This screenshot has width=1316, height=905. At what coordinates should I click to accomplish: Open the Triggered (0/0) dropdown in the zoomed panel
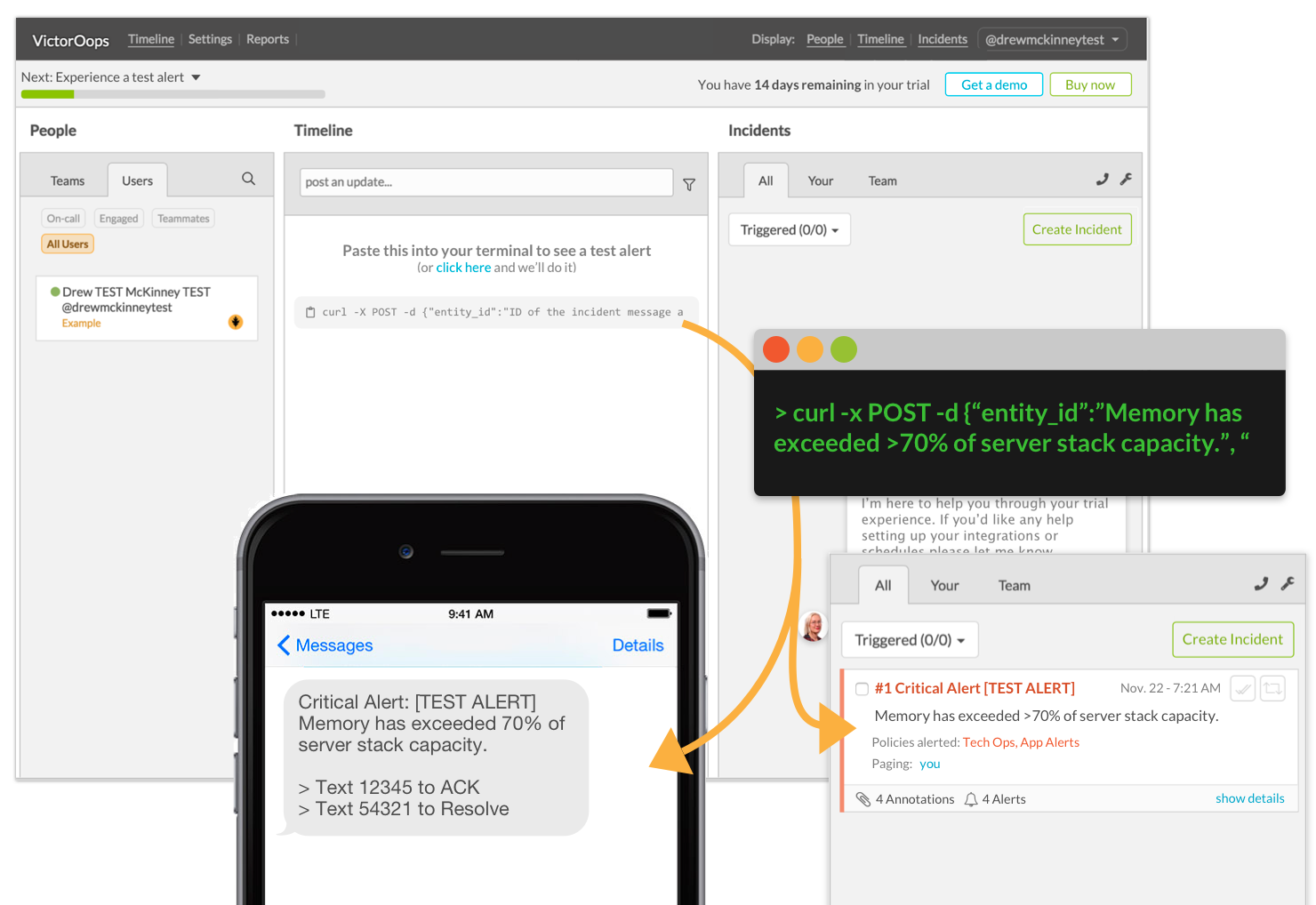pos(910,640)
